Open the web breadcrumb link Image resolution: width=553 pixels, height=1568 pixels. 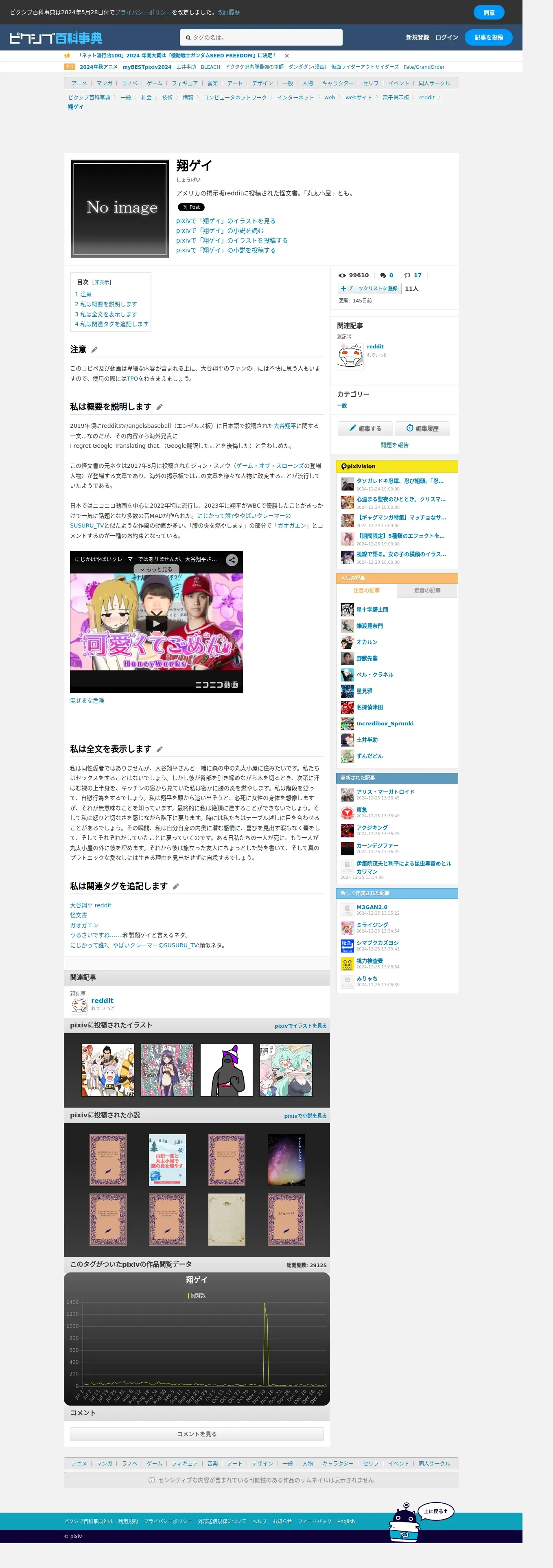pos(330,97)
